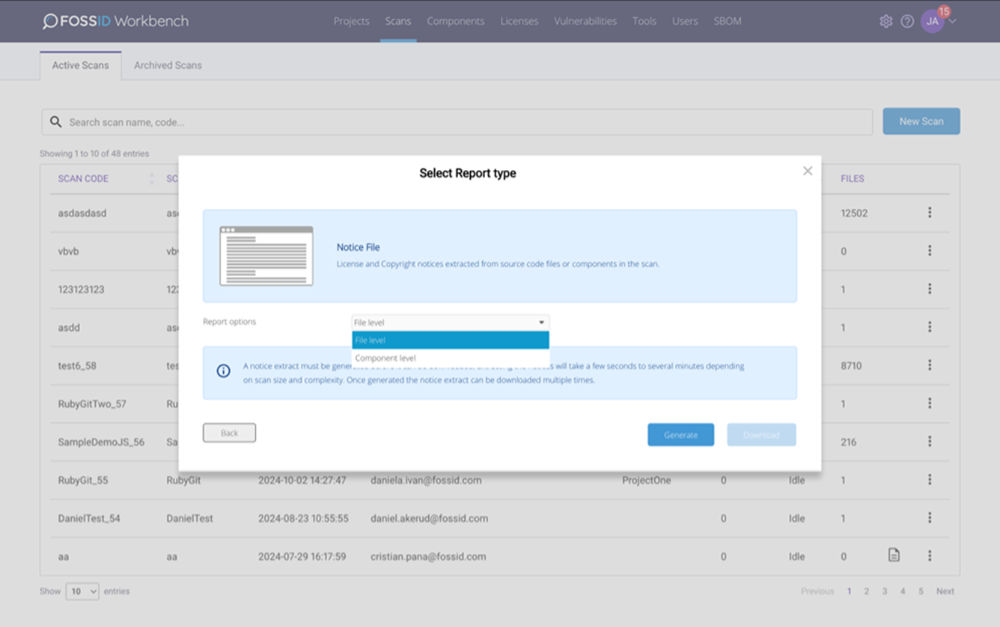Click the Next pagination link
This screenshot has height=627, width=1000.
pyautogui.click(x=945, y=591)
